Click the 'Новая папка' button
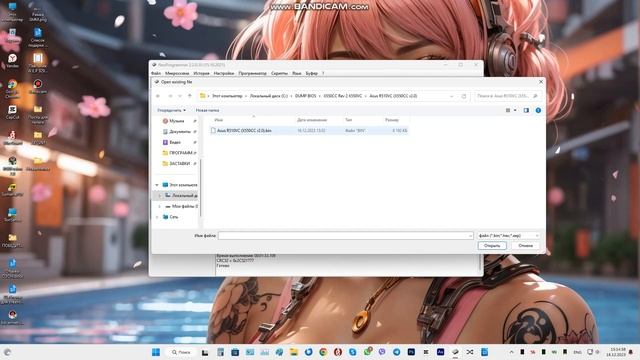The width and height of the screenshot is (640, 360). (x=207, y=110)
